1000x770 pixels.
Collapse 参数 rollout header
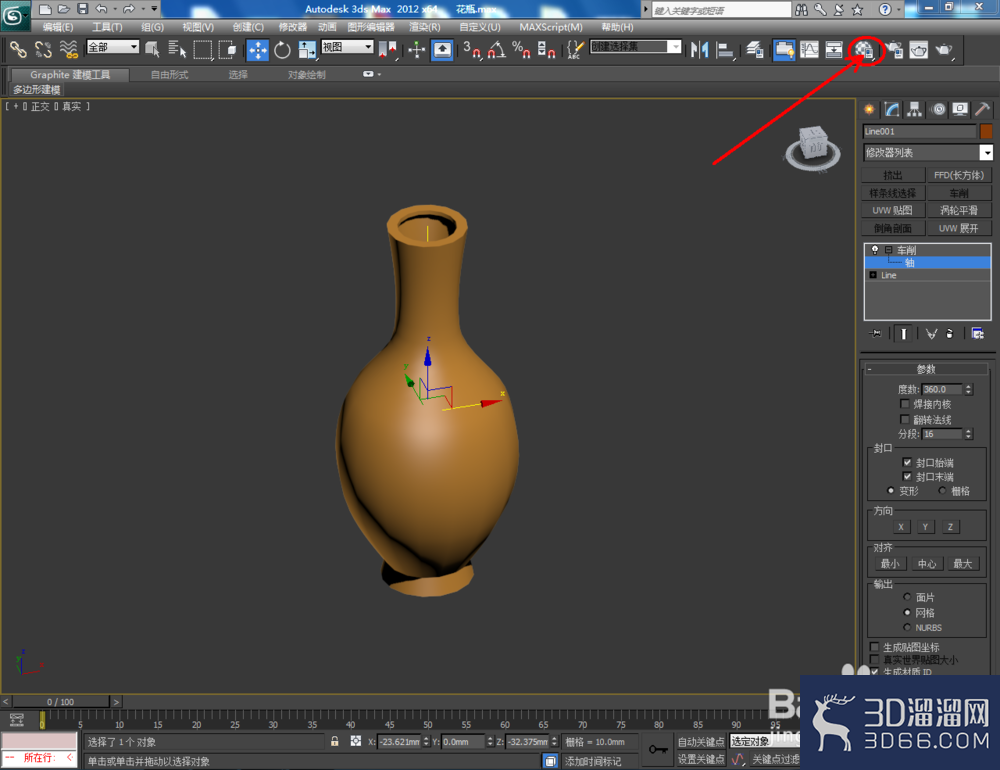(x=927, y=369)
